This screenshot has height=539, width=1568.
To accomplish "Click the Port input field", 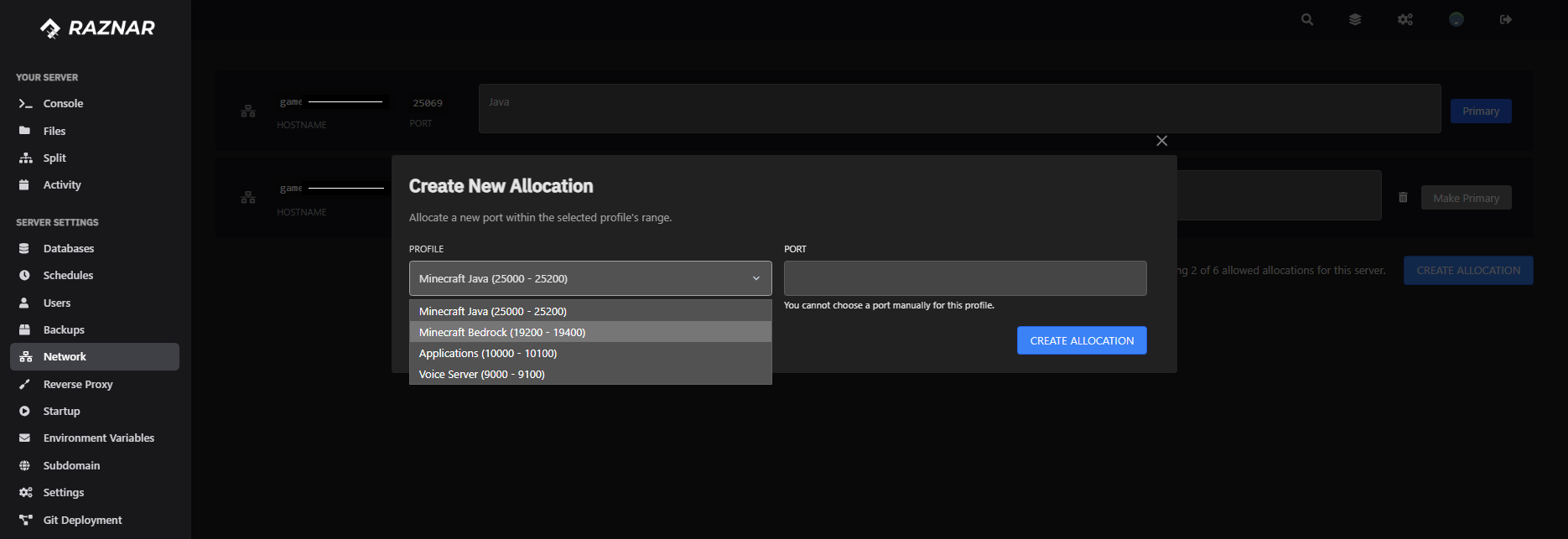I will [964, 278].
